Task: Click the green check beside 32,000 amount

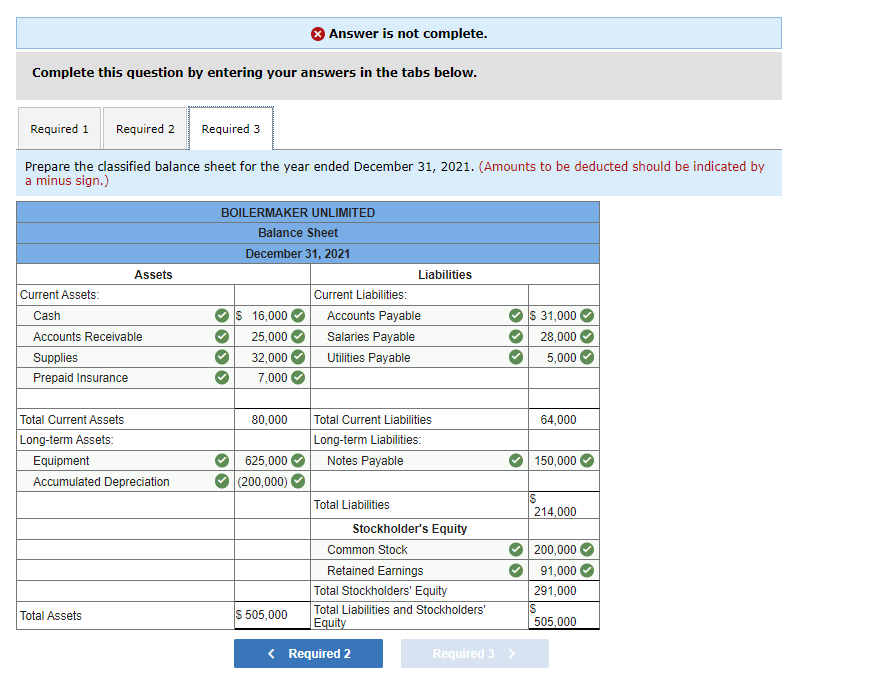Action: coord(298,357)
